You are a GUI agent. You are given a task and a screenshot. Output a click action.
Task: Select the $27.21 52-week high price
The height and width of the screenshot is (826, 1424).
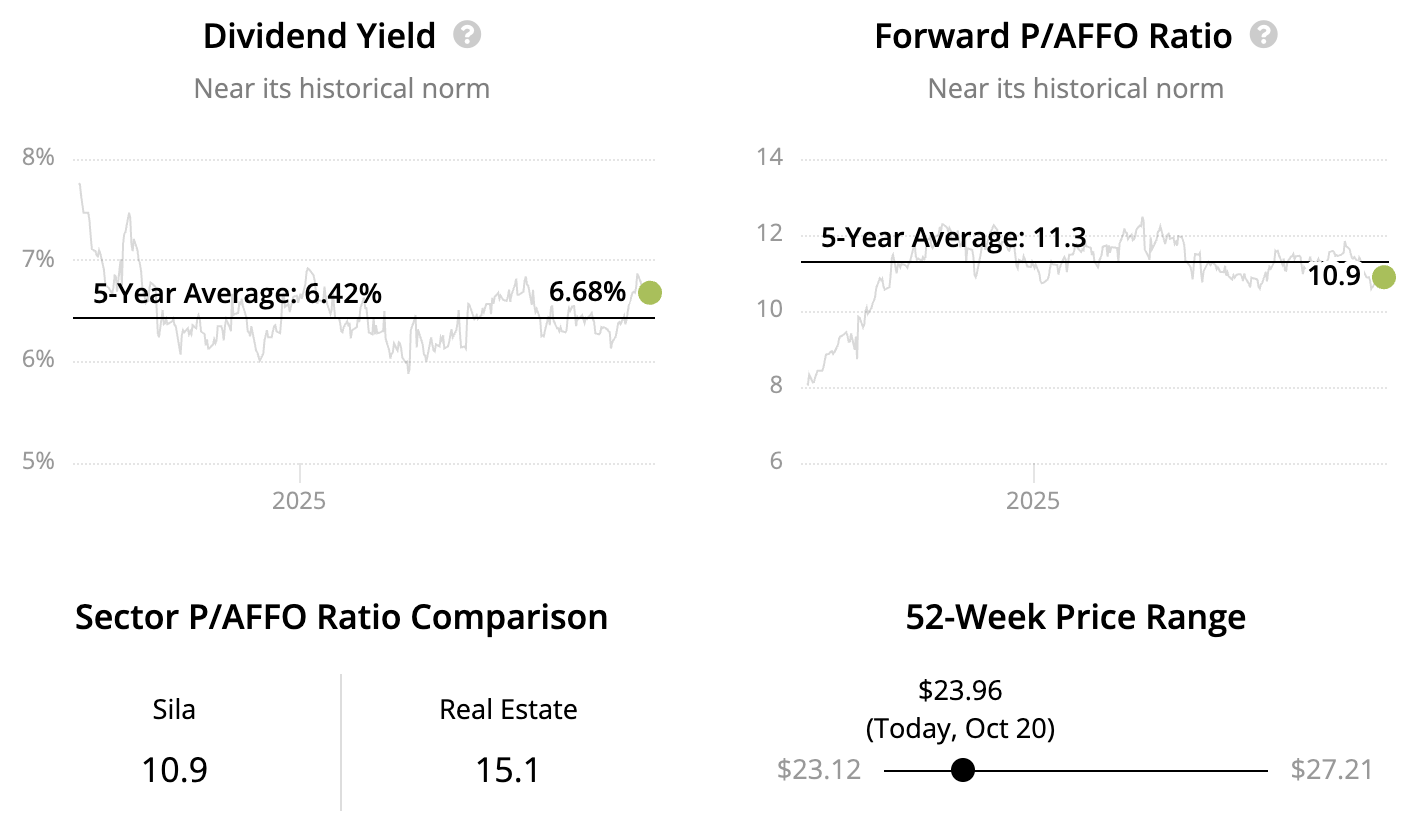point(1331,770)
